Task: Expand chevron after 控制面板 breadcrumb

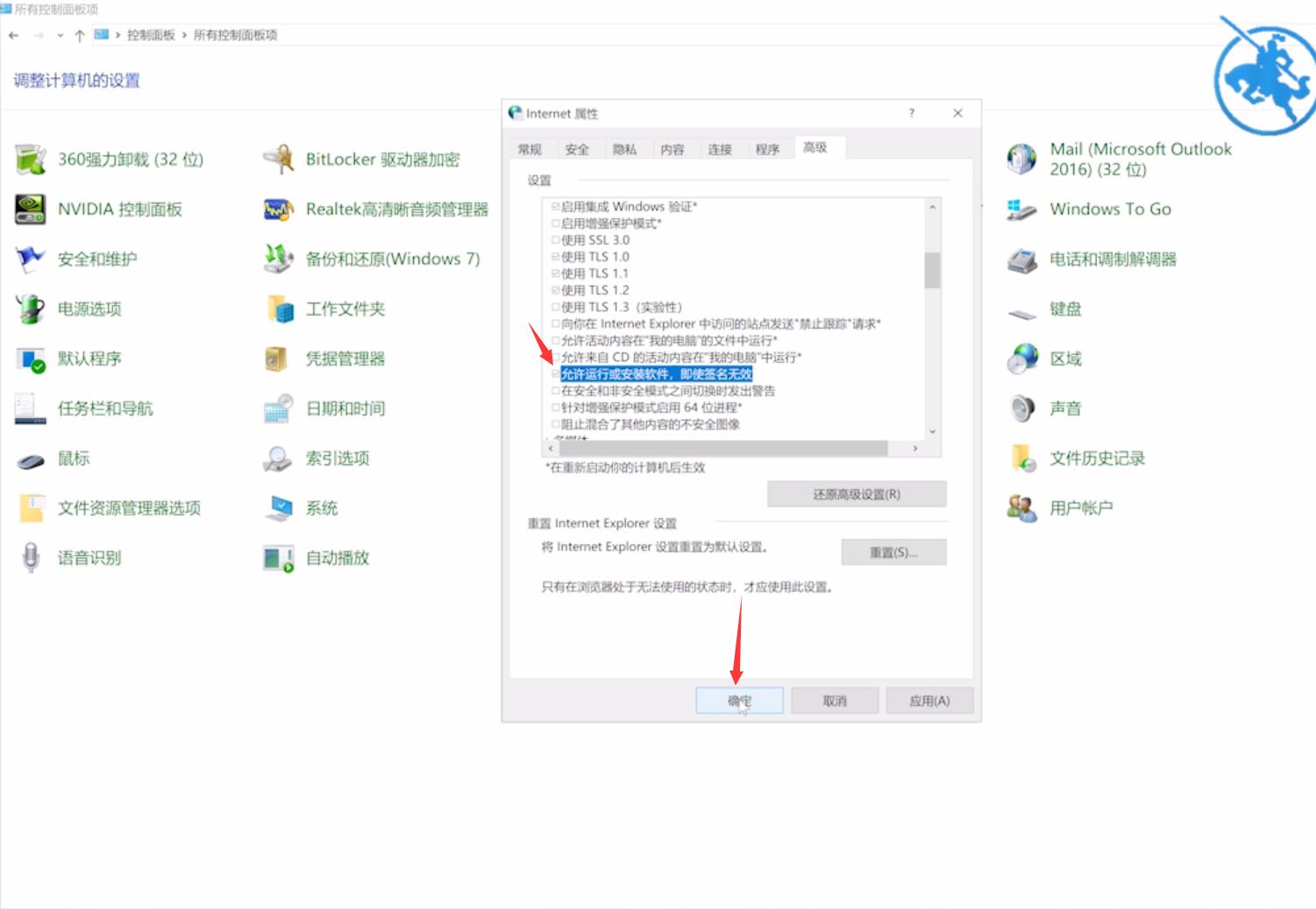Action: 184,35
